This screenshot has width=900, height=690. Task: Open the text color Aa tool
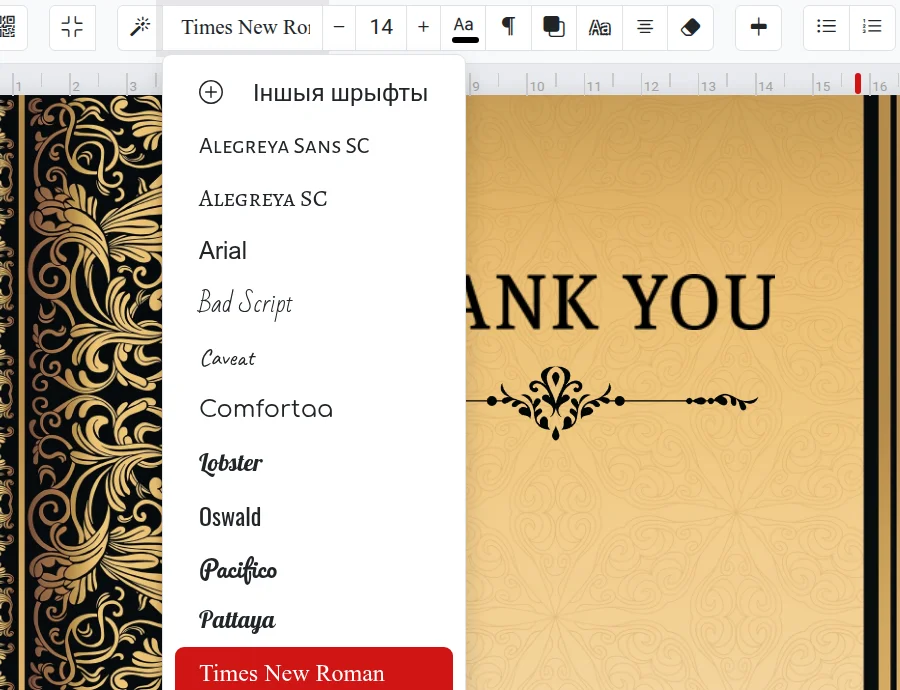pyautogui.click(x=463, y=27)
